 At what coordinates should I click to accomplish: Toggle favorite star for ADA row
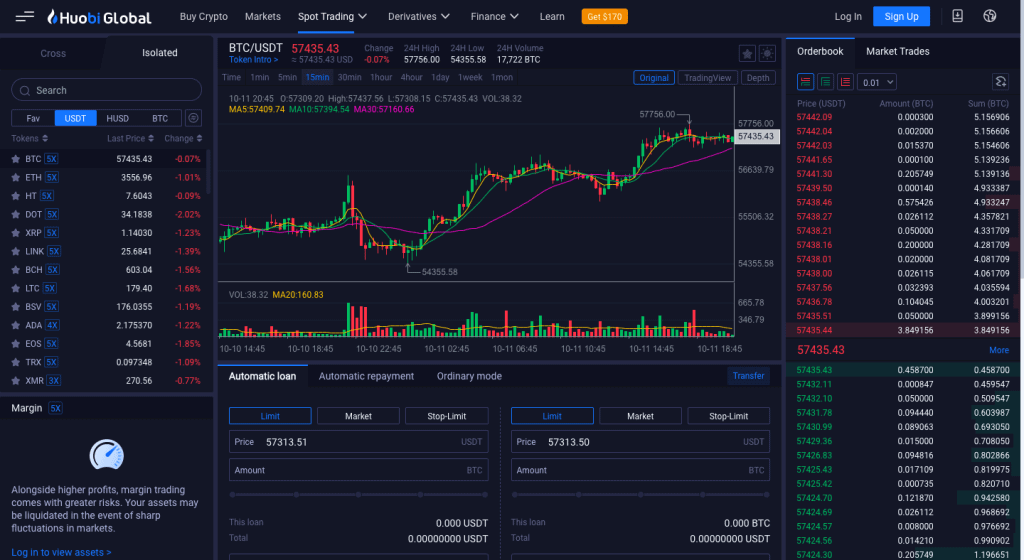click(15, 325)
